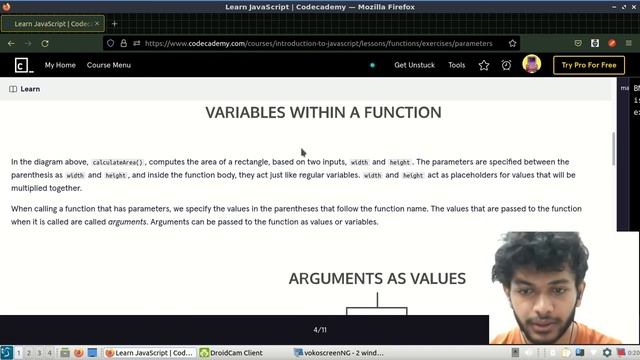Click the settings gear tray icon
640x360 pixels.
[x=607, y=353]
